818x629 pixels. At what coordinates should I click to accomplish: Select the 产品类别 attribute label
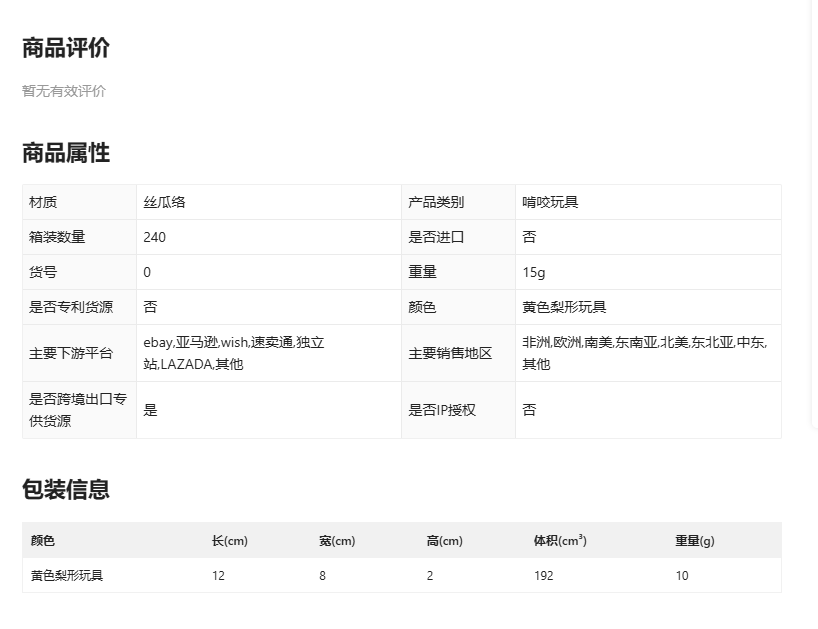pos(436,202)
